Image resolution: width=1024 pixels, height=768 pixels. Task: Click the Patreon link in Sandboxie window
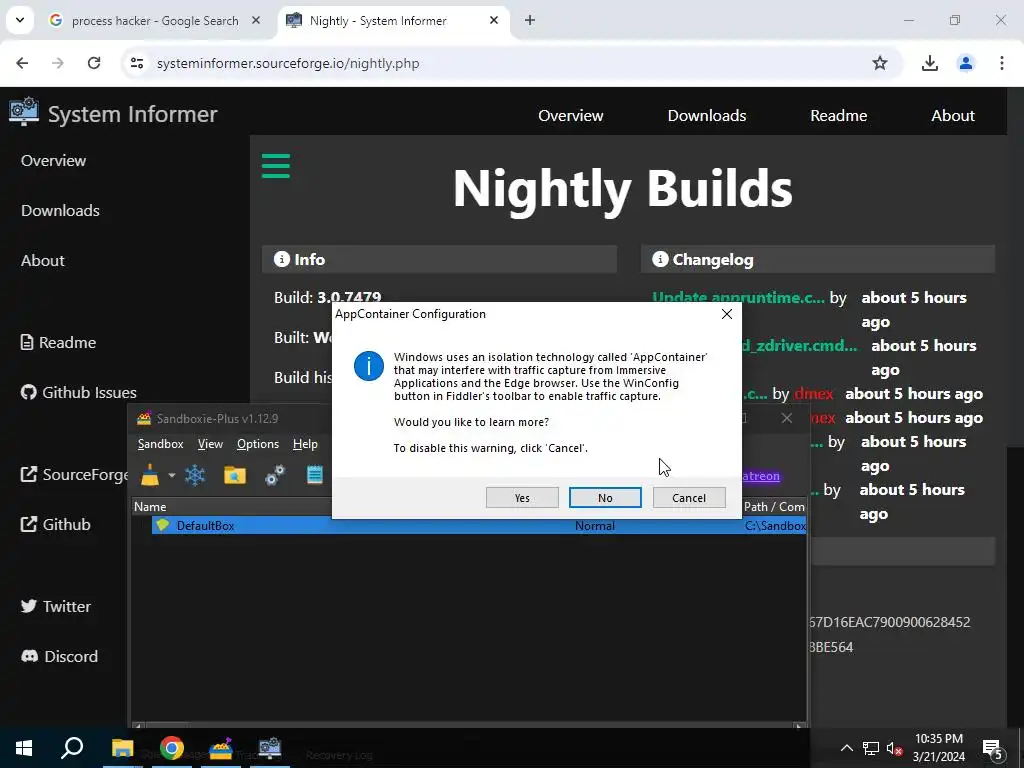pos(761,476)
